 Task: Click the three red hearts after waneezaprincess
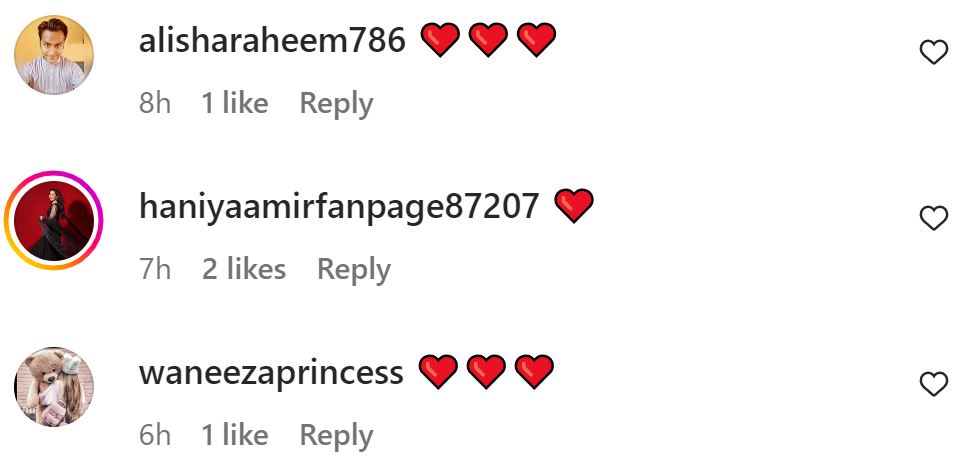tap(486, 371)
